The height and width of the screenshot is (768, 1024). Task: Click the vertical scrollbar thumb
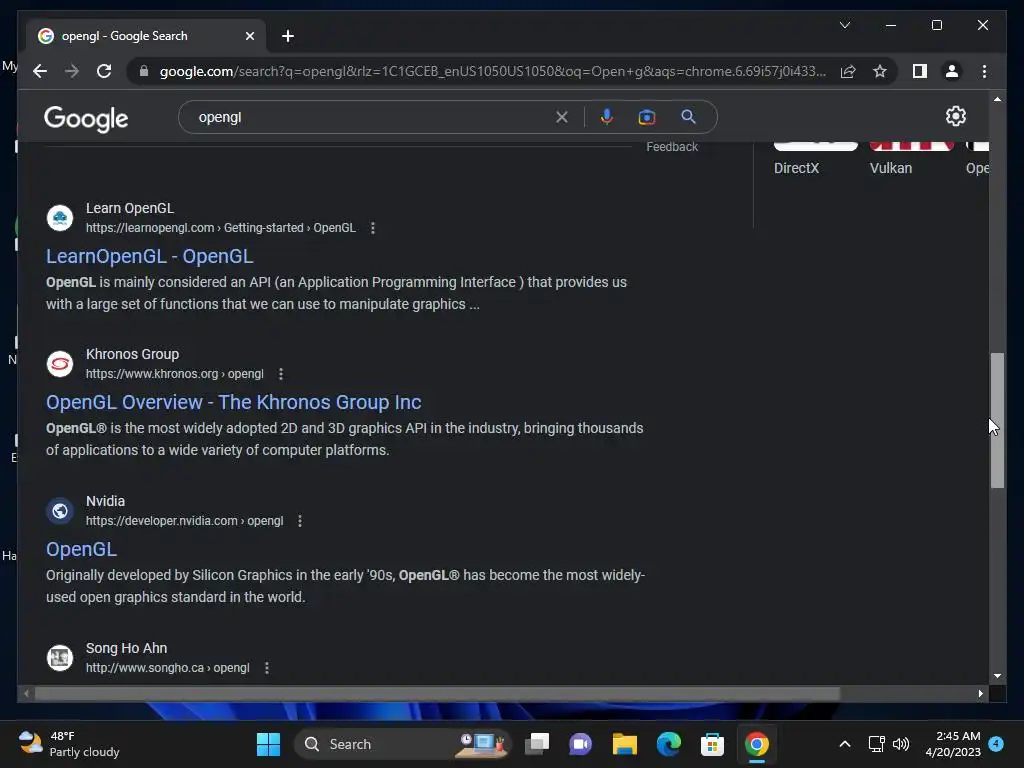click(997, 420)
